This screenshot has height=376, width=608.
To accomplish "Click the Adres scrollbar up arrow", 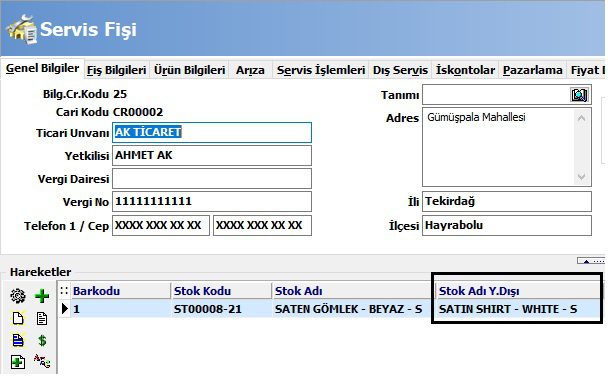I will point(581,118).
